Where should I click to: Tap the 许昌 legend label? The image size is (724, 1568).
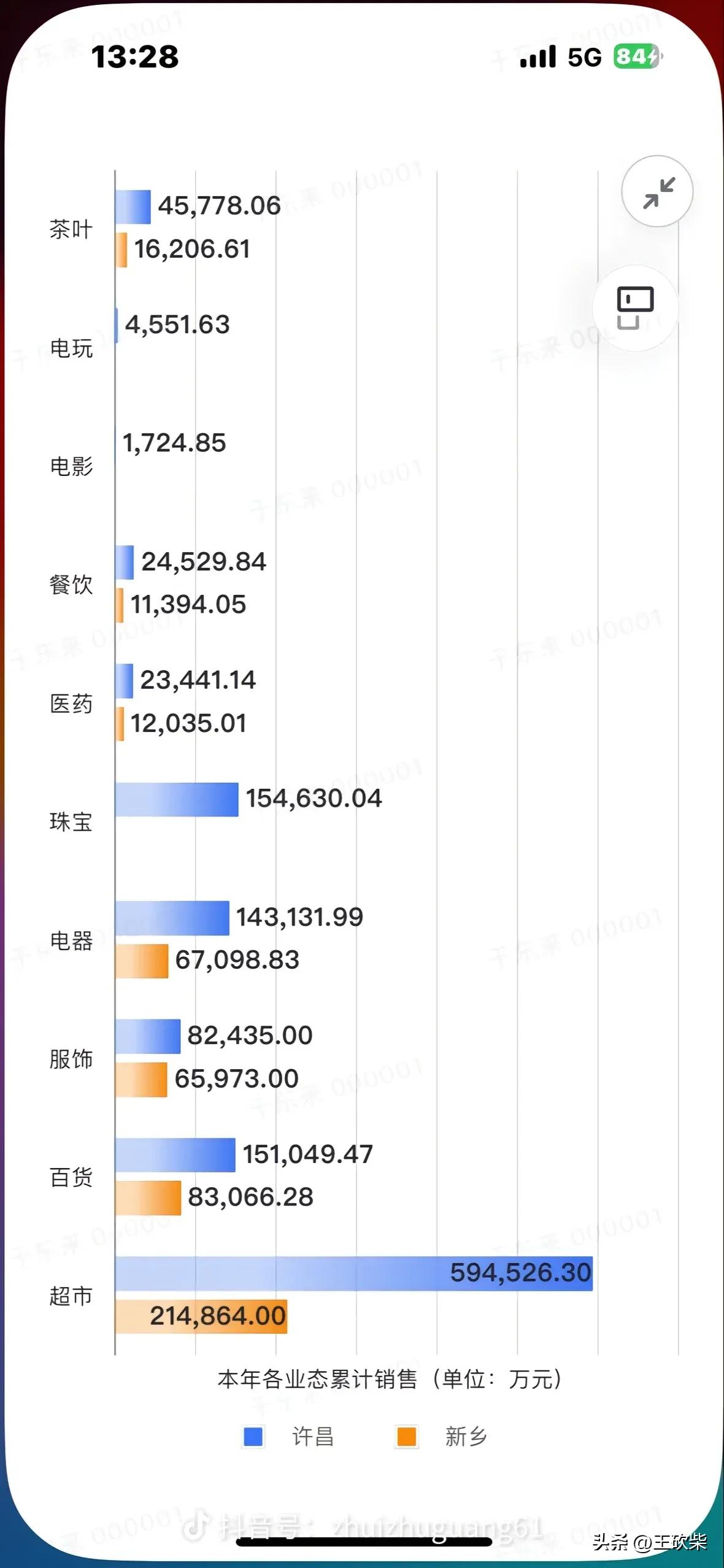[x=312, y=1436]
